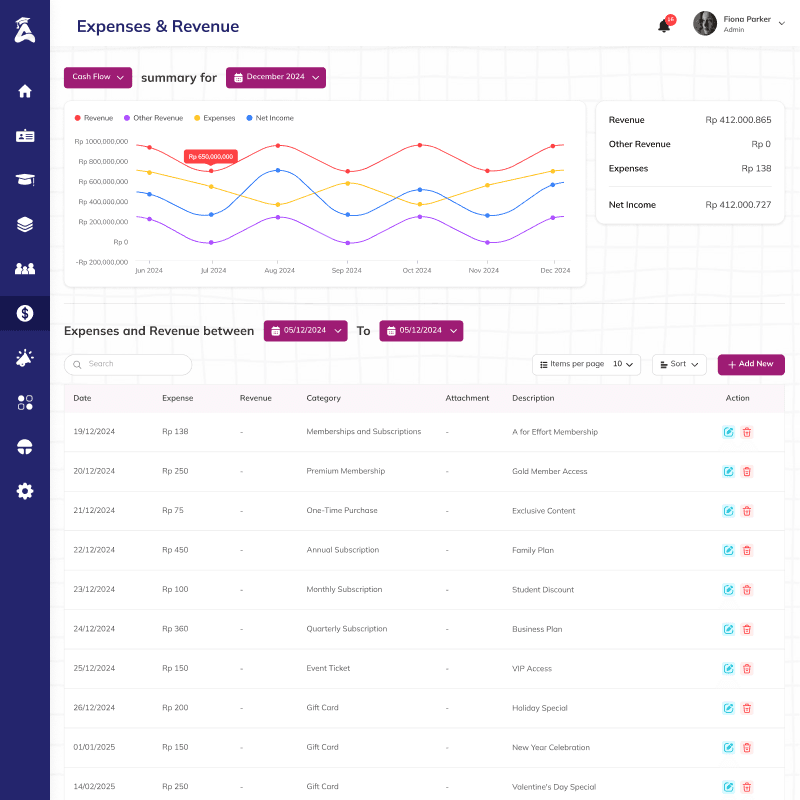This screenshot has width=800, height=800.
Task: Open Items per page dropdown
Action: coord(586,364)
